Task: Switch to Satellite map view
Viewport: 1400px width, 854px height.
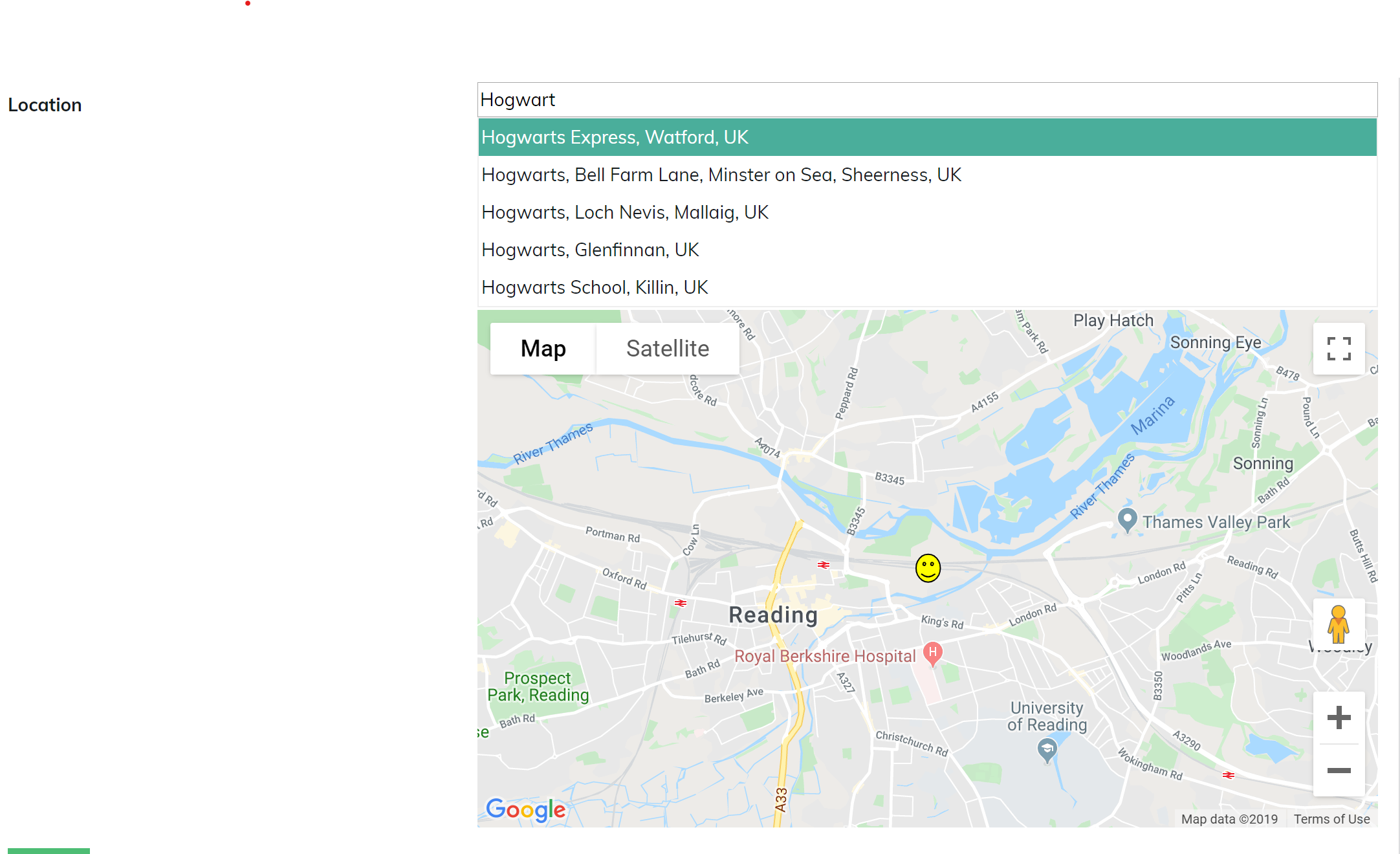Action: [x=667, y=349]
